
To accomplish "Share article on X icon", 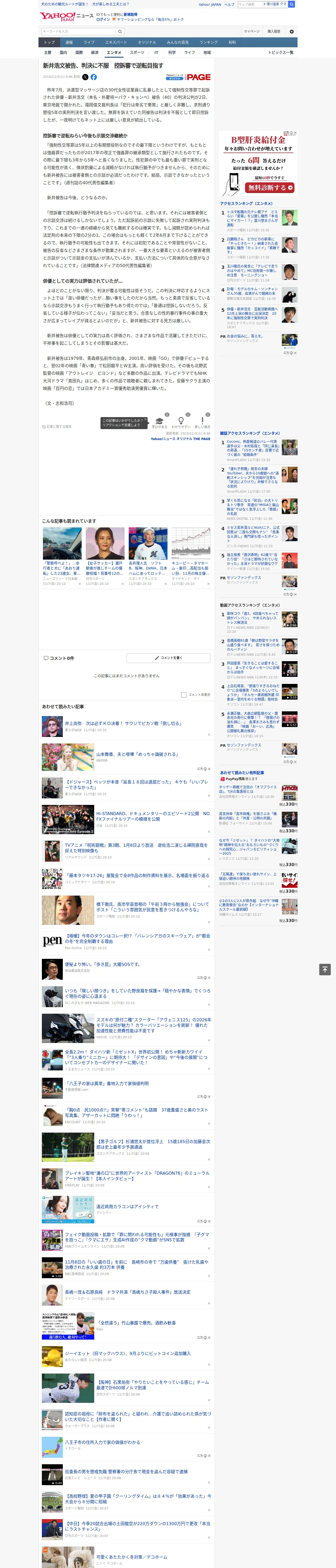I will point(85,77).
